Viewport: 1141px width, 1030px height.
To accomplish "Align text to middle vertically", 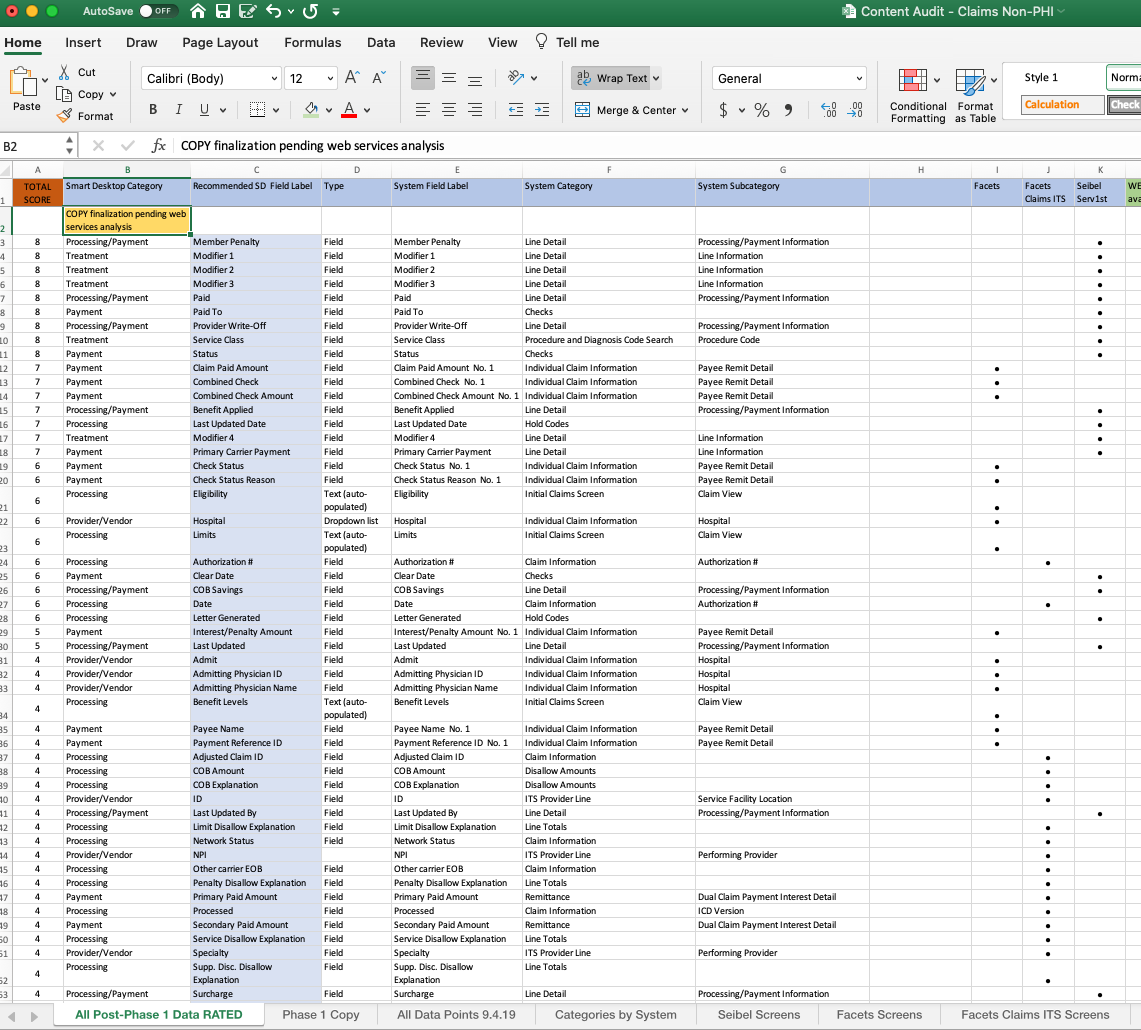I will tap(449, 77).
